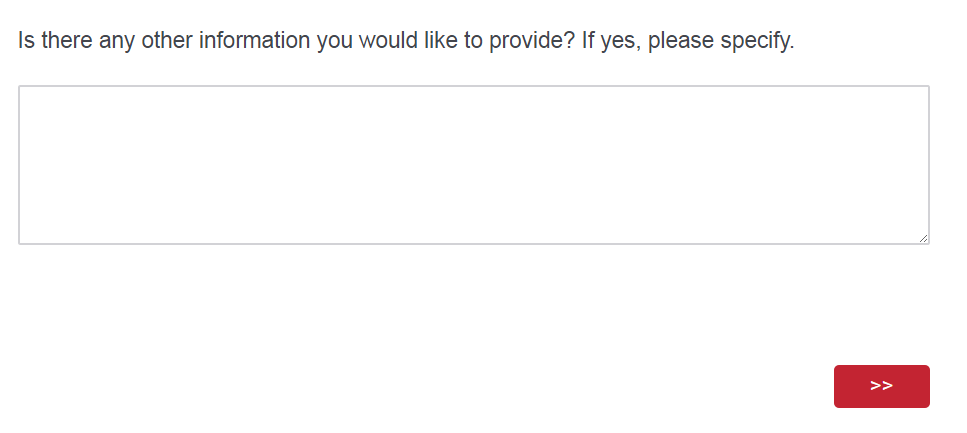Click the question text about other information
Screen dimensions: 967x433
(x=405, y=42)
